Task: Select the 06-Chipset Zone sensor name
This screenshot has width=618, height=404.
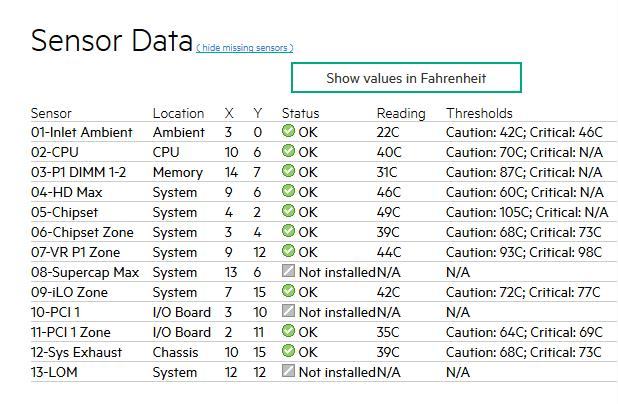Action: coord(81,232)
